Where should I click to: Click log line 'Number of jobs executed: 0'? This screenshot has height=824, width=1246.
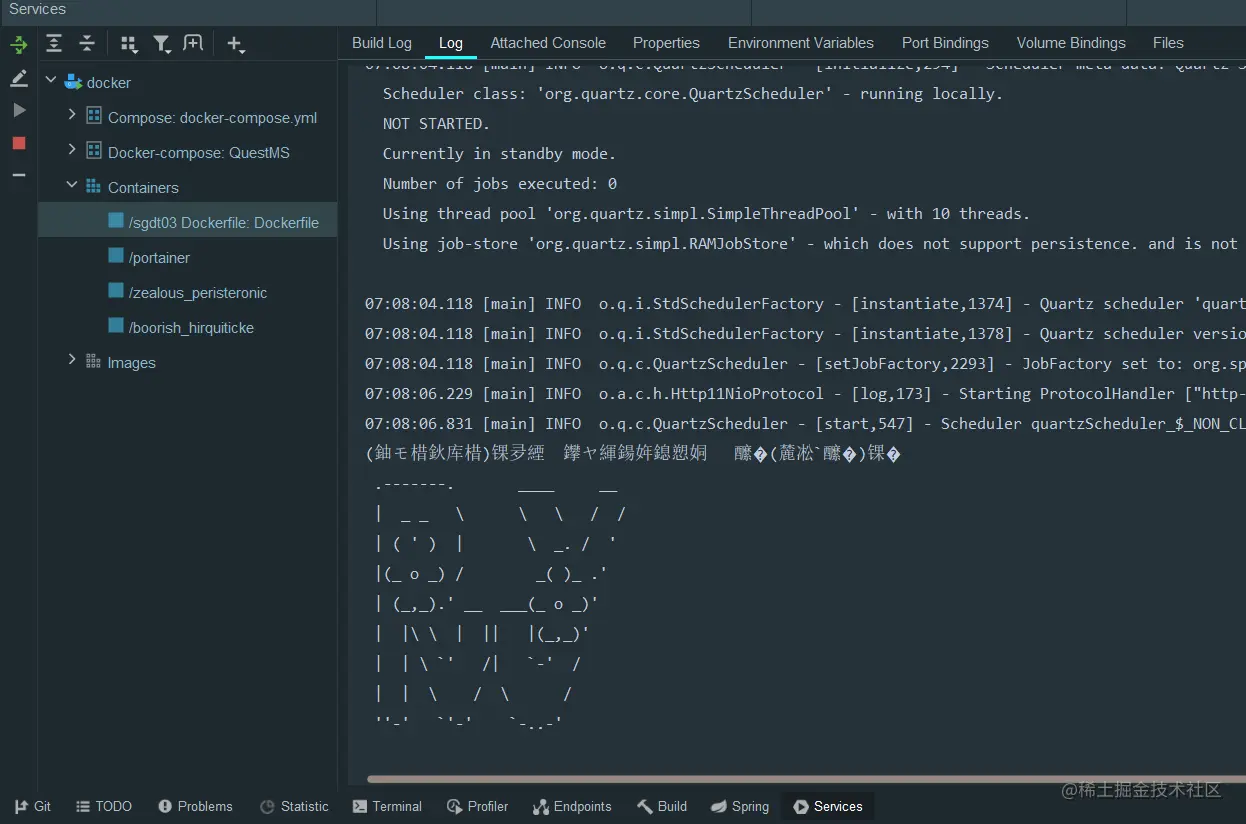tap(499, 184)
